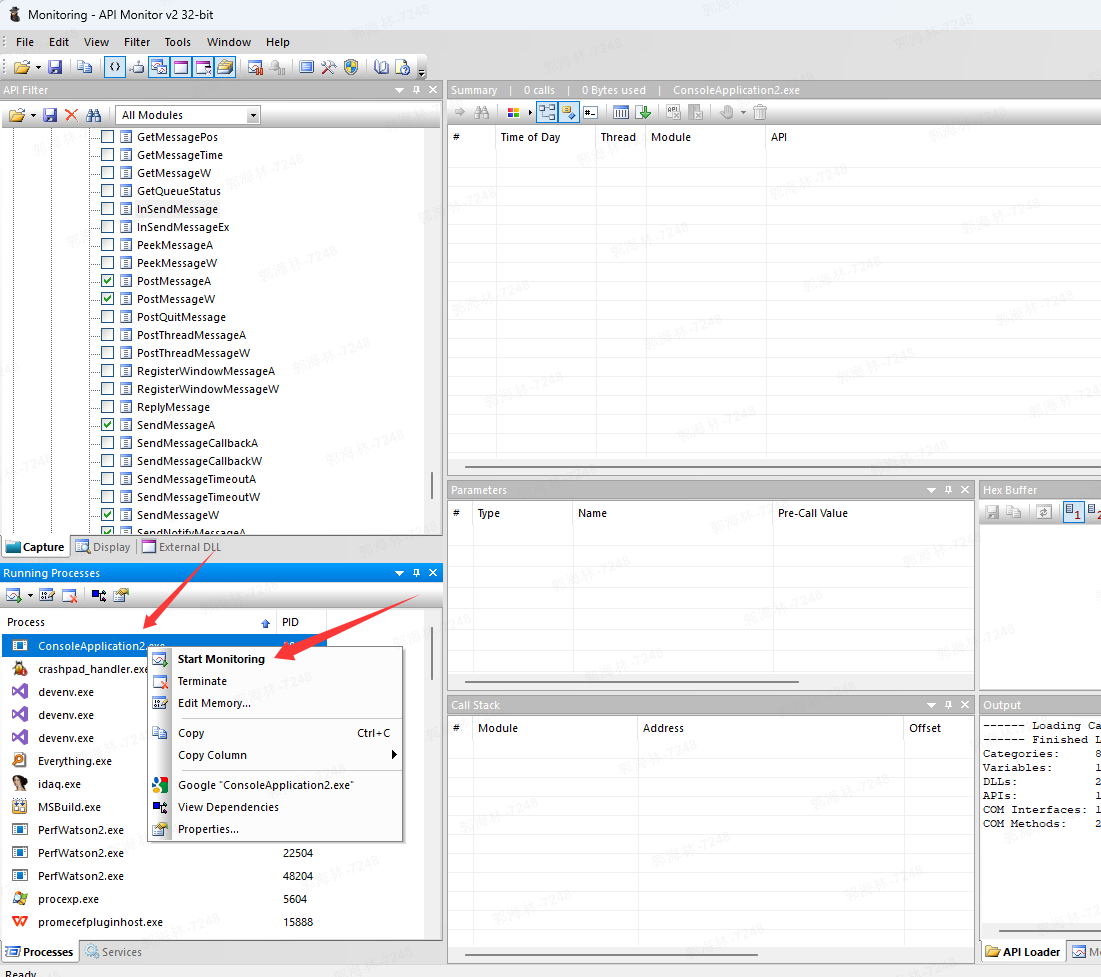Open the Filter menu
Image resolution: width=1101 pixels, height=977 pixels.
137,42
